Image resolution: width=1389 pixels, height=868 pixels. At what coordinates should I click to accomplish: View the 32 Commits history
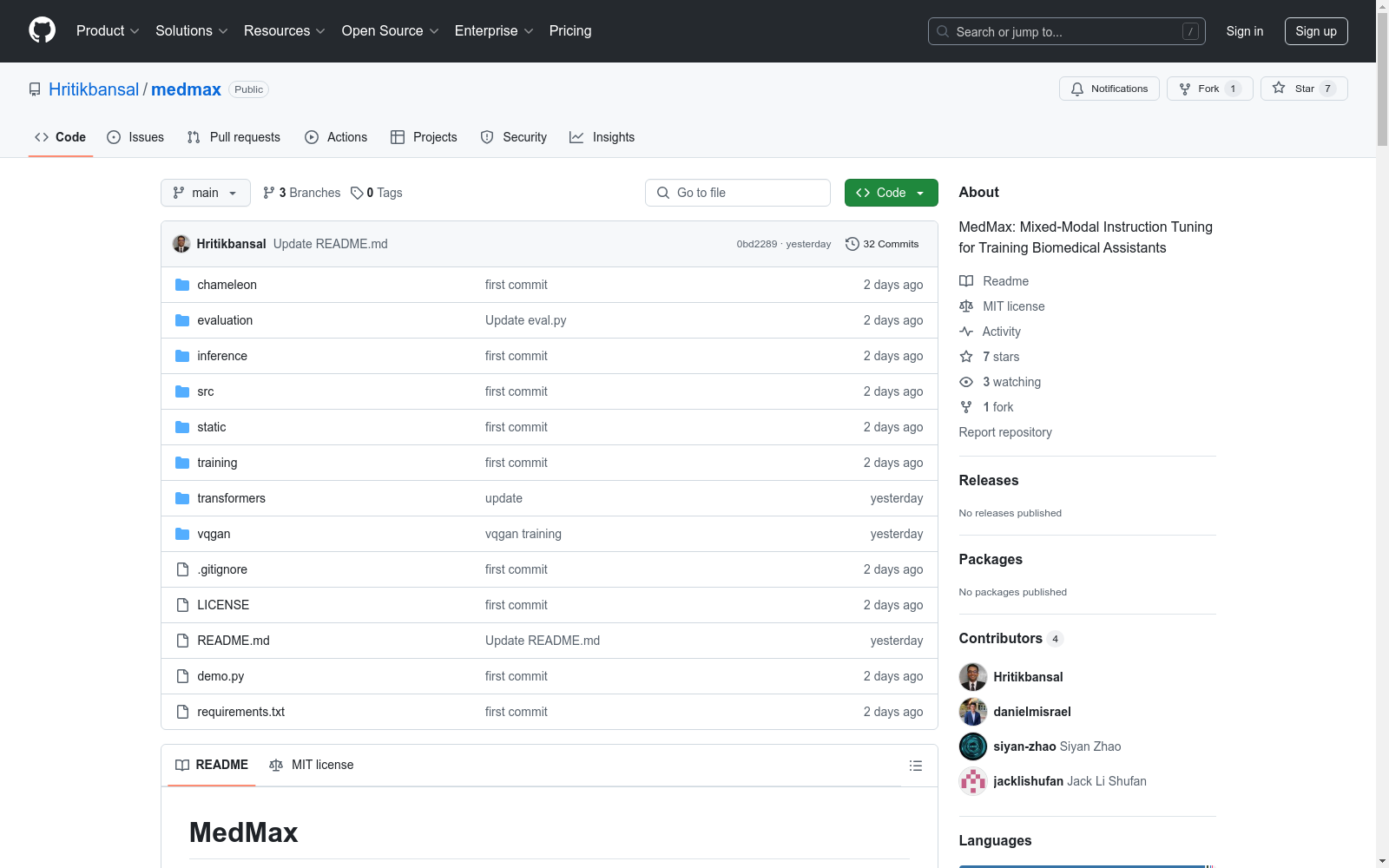(x=882, y=244)
